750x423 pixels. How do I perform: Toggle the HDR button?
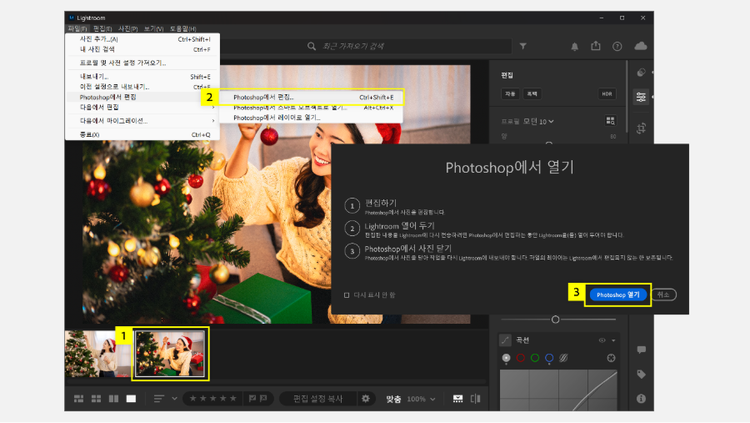click(607, 94)
